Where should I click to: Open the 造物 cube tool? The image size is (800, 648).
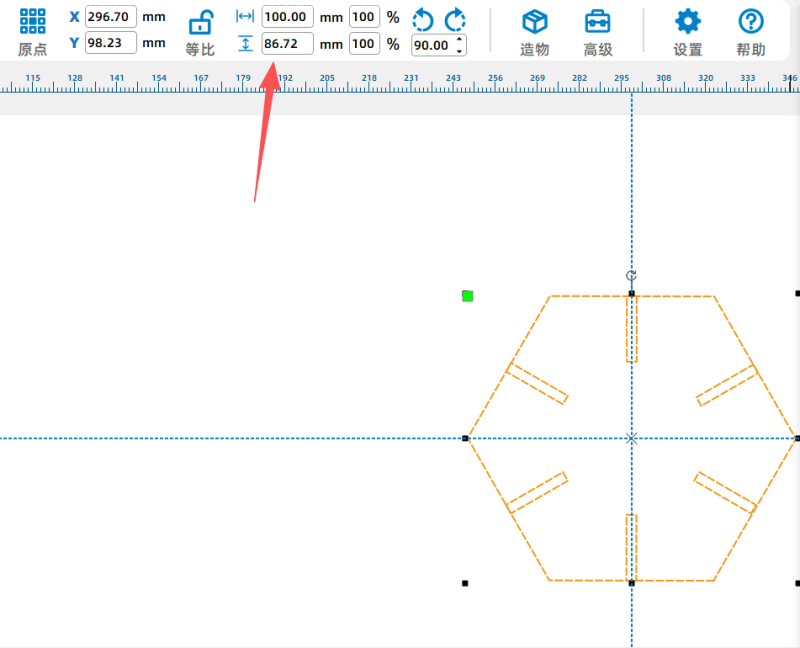pos(535,22)
